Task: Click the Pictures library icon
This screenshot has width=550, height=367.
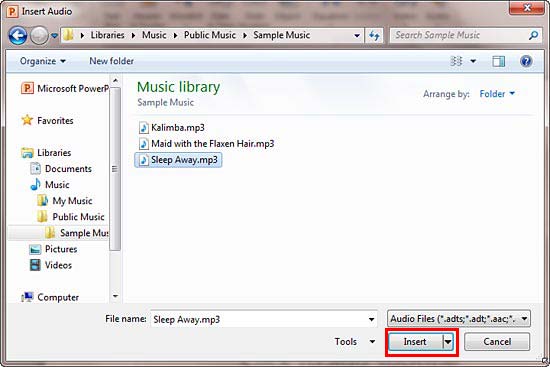Action: [x=35, y=249]
